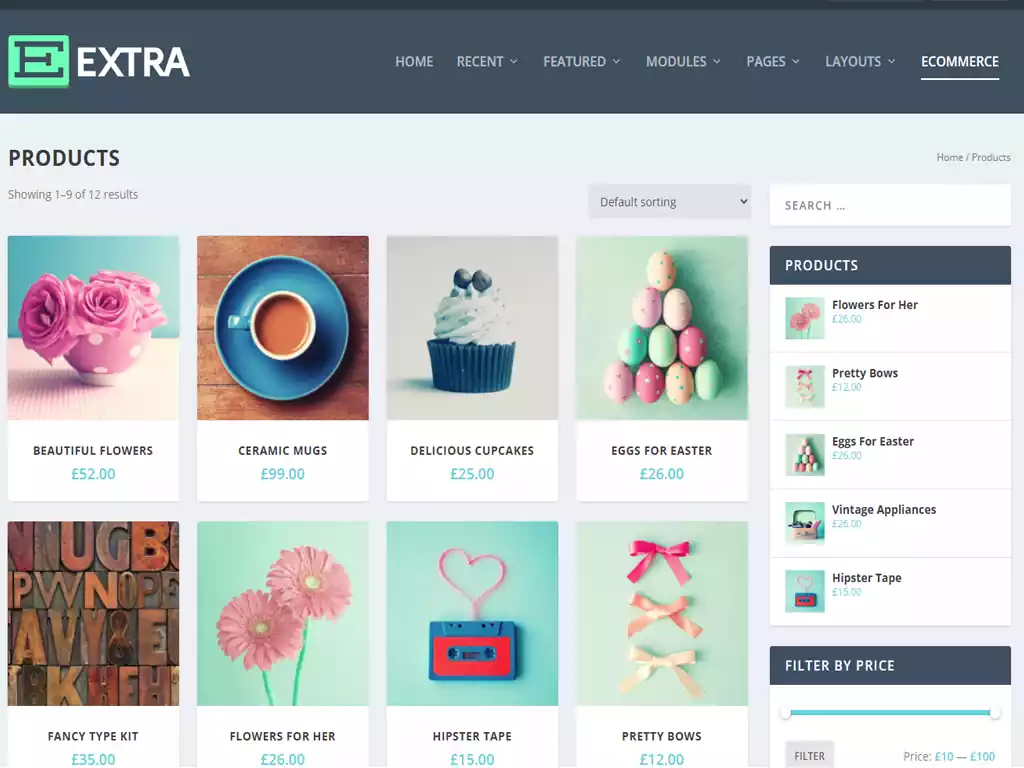The height and width of the screenshot is (768, 1024).
Task: Open the Beautiful Flowers product title
Action: click(x=93, y=451)
